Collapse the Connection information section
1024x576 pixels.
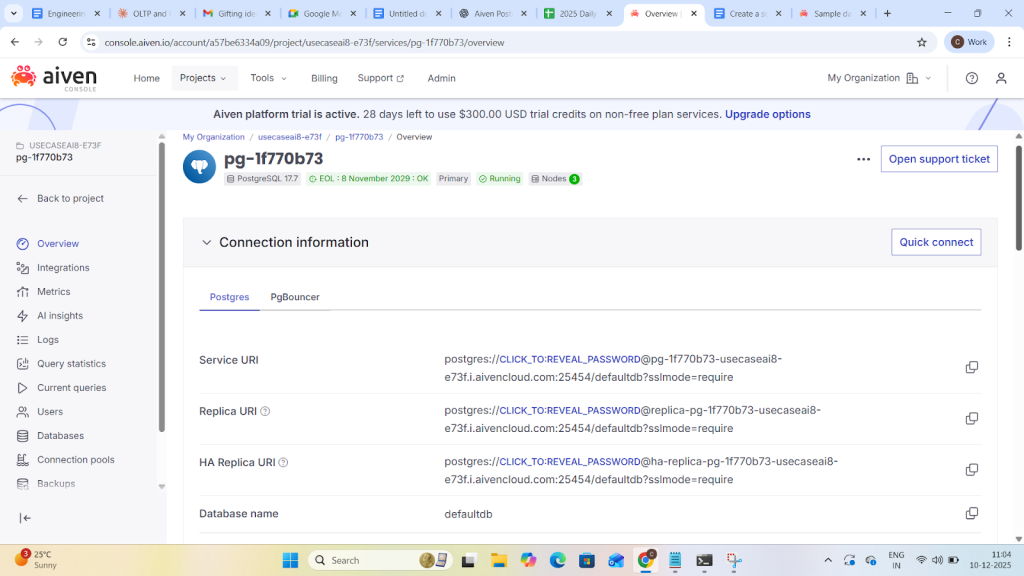click(x=207, y=242)
